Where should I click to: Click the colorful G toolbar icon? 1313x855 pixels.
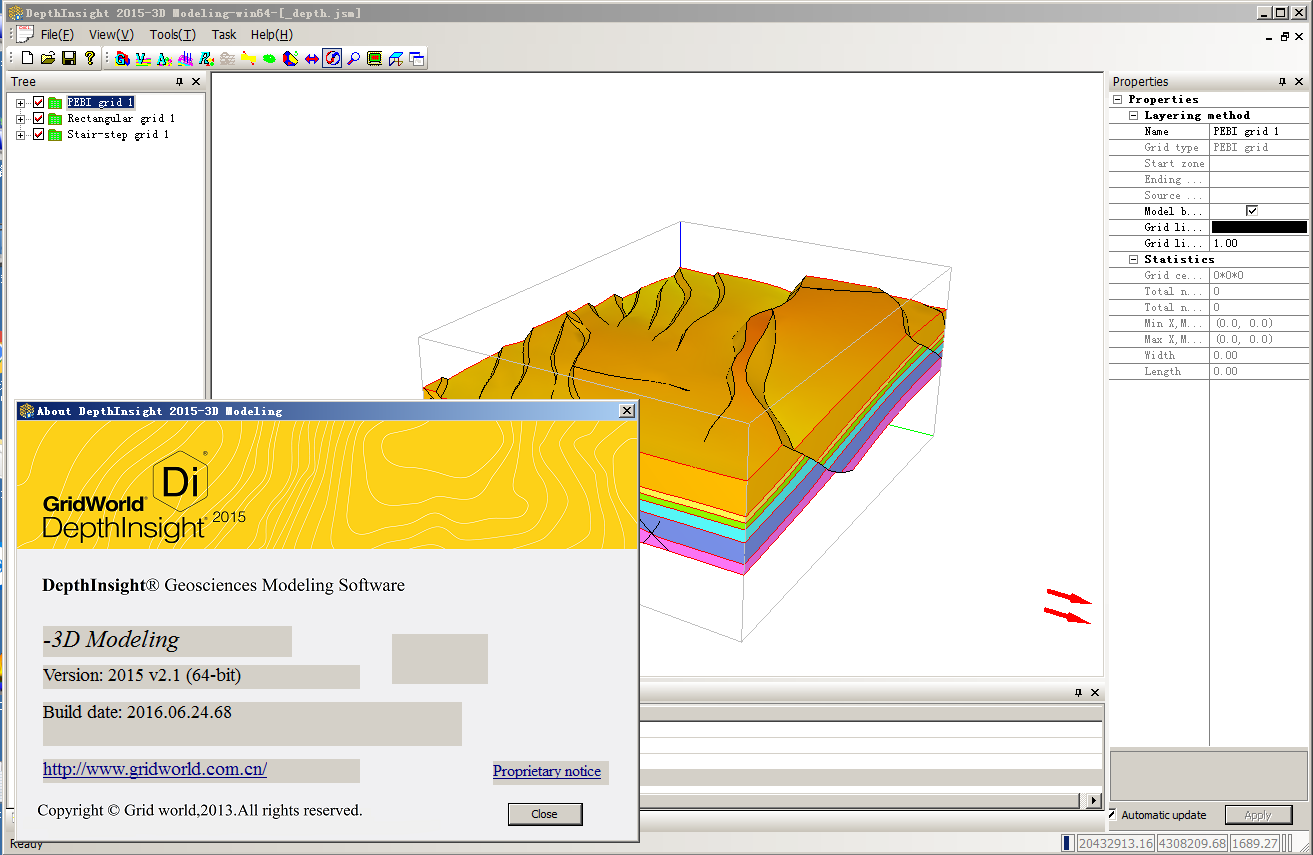(x=122, y=59)
